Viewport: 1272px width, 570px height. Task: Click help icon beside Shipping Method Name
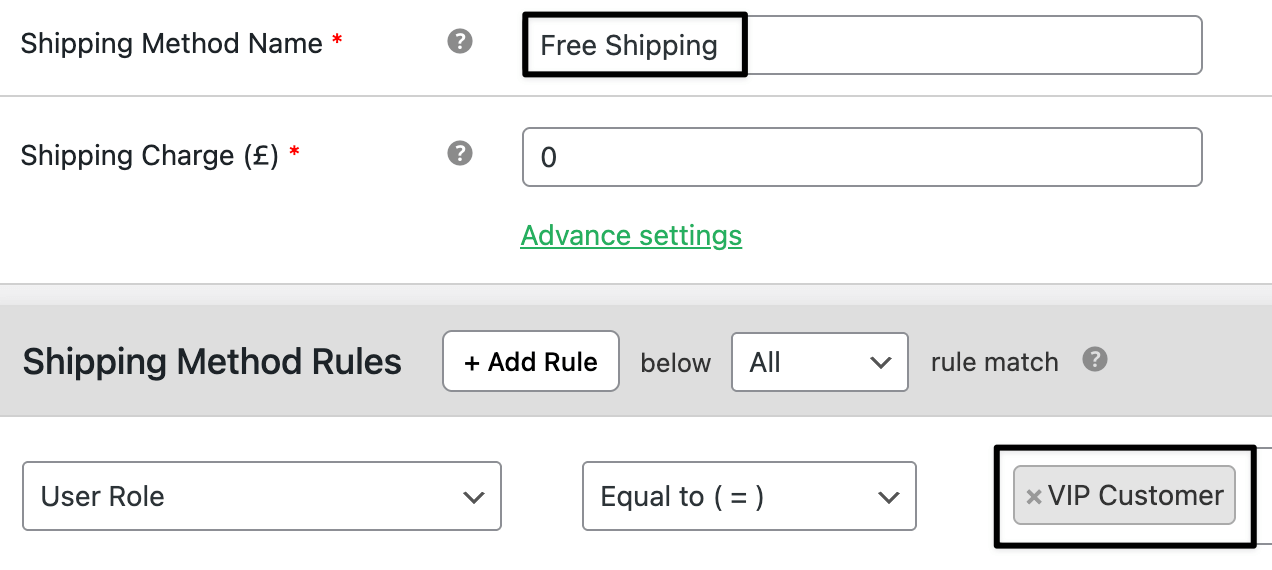[460, 42]
